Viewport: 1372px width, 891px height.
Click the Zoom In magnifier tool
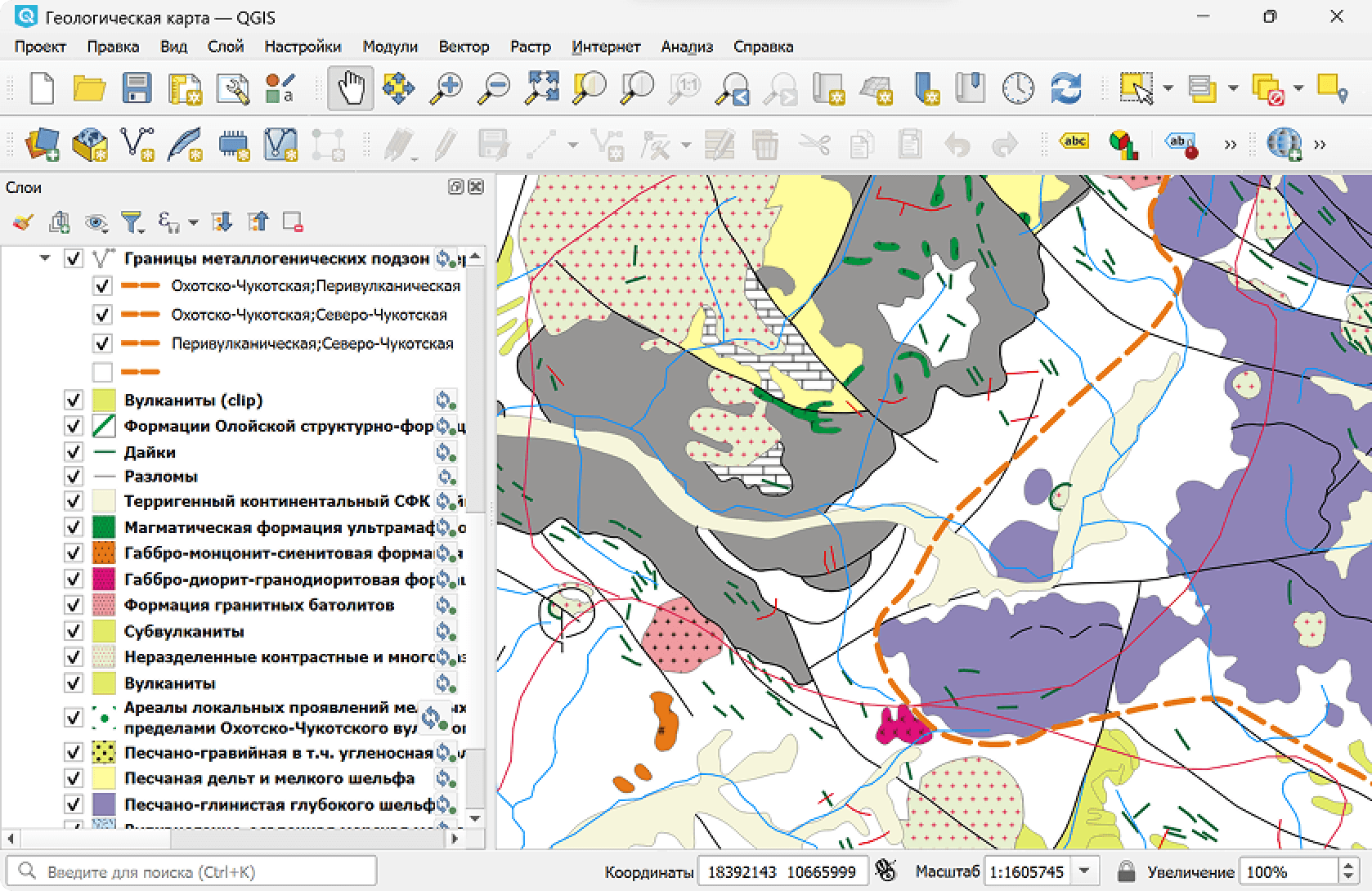pos(446,87)
